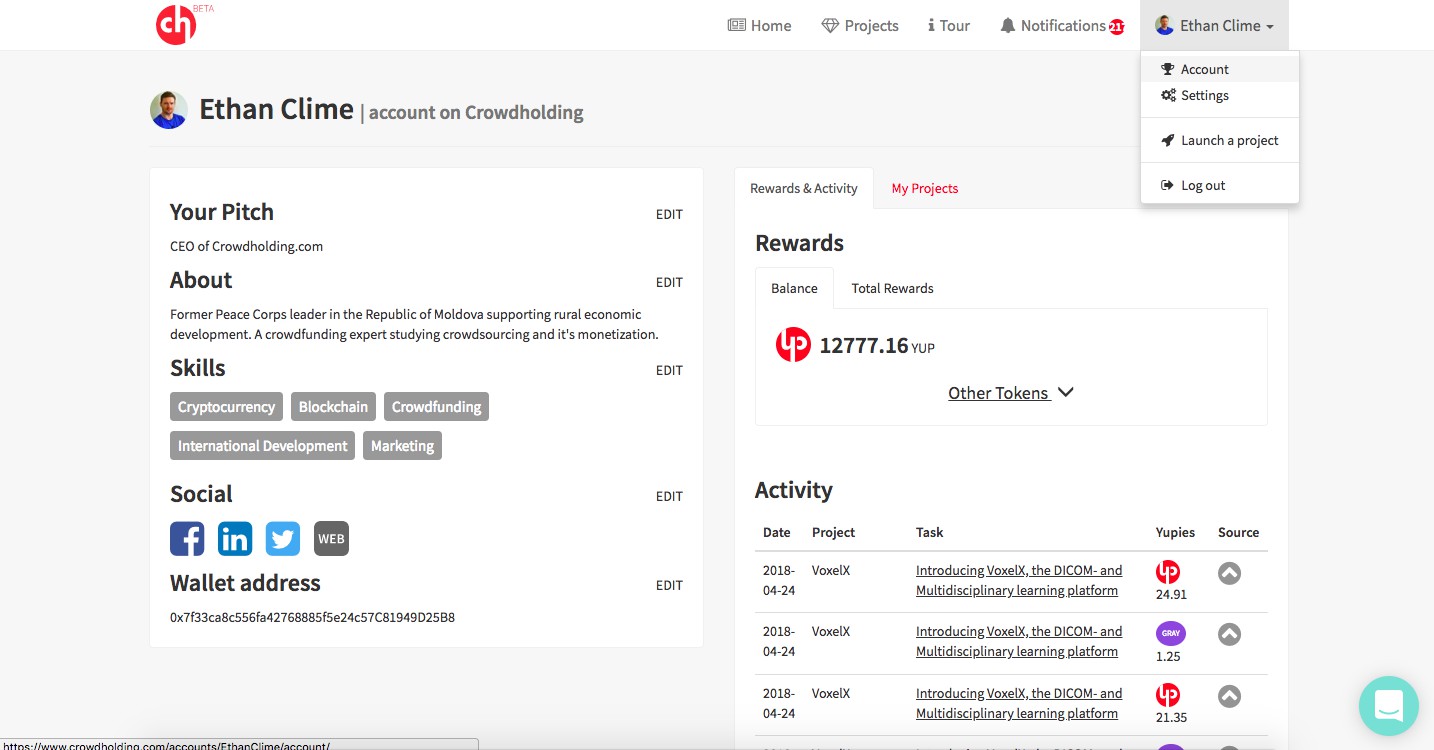Screen dimensions: 1434x750
Task: Open Projects in navigation bar
Action: point(860,25)
